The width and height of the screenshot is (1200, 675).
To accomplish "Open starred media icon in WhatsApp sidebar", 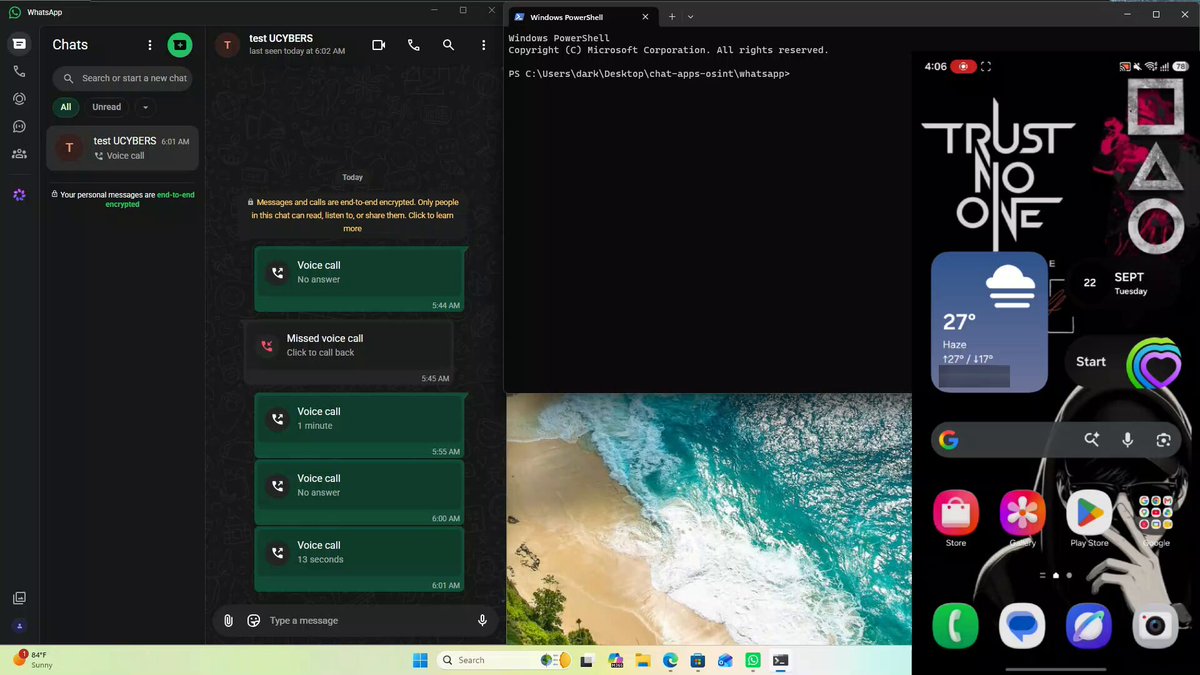I will click(19, 598).
